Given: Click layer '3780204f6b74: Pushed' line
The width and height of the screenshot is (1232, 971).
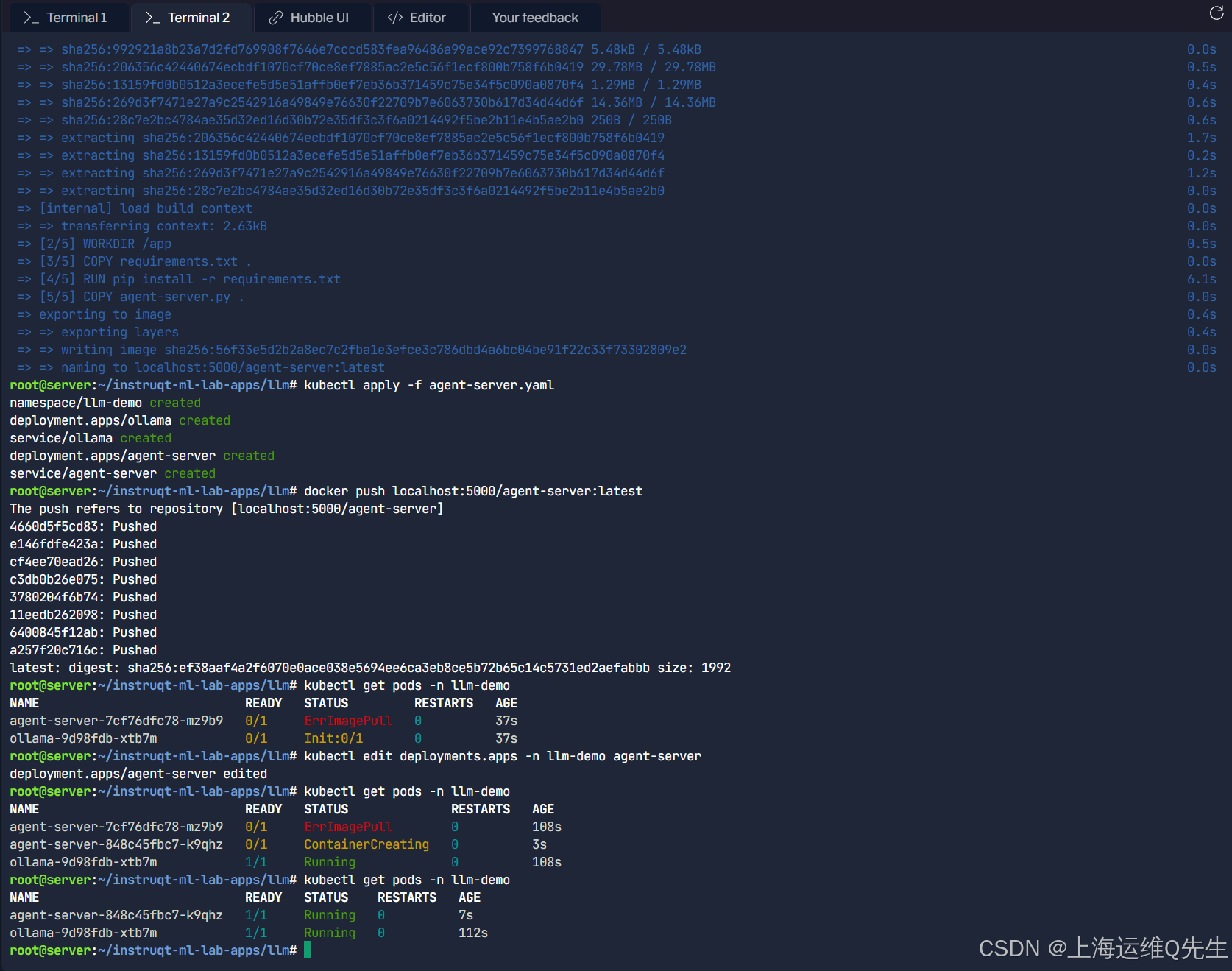Looking at the screenshot, I should click(83, 597).
